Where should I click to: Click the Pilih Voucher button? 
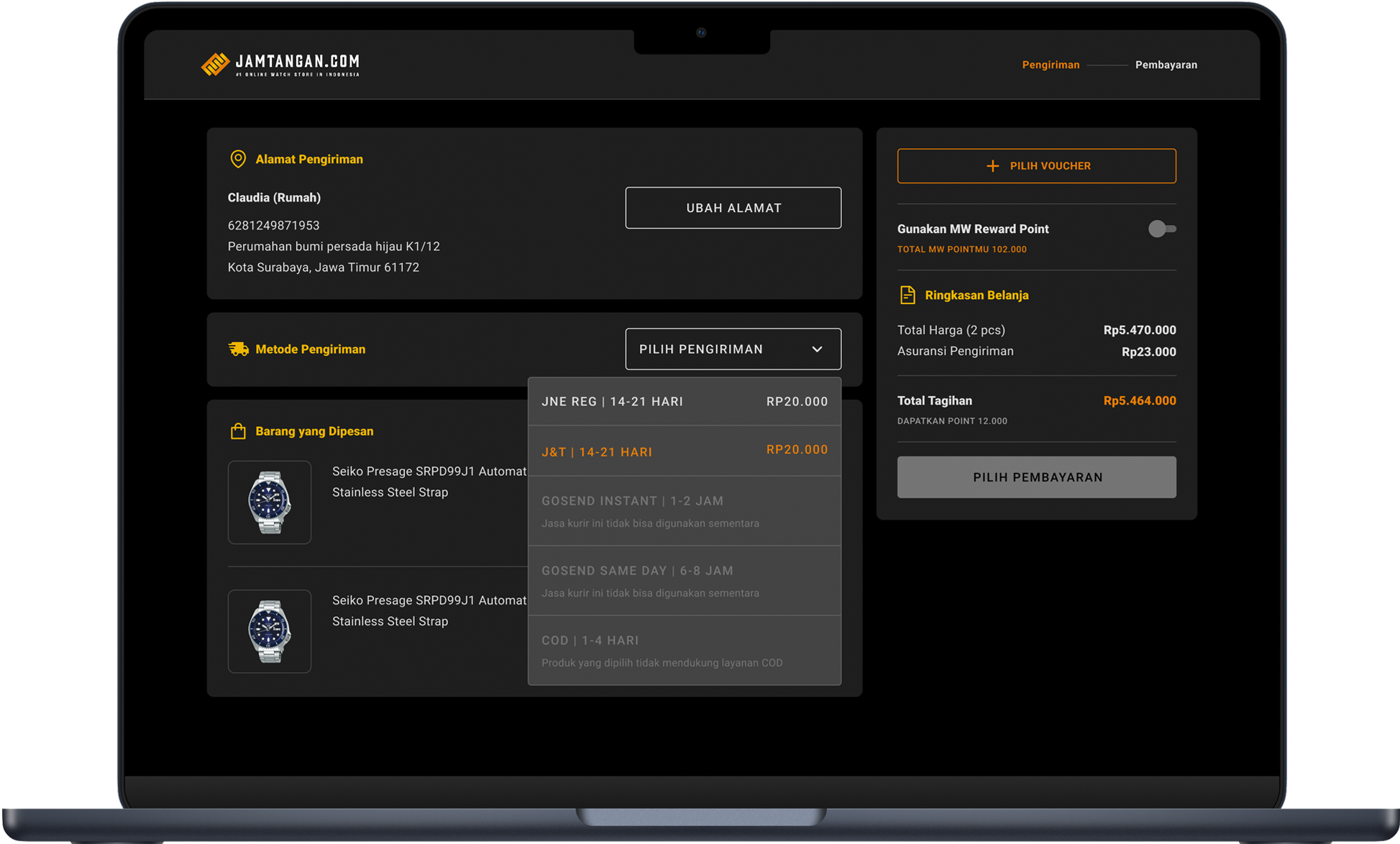(x=1036, y=166)
